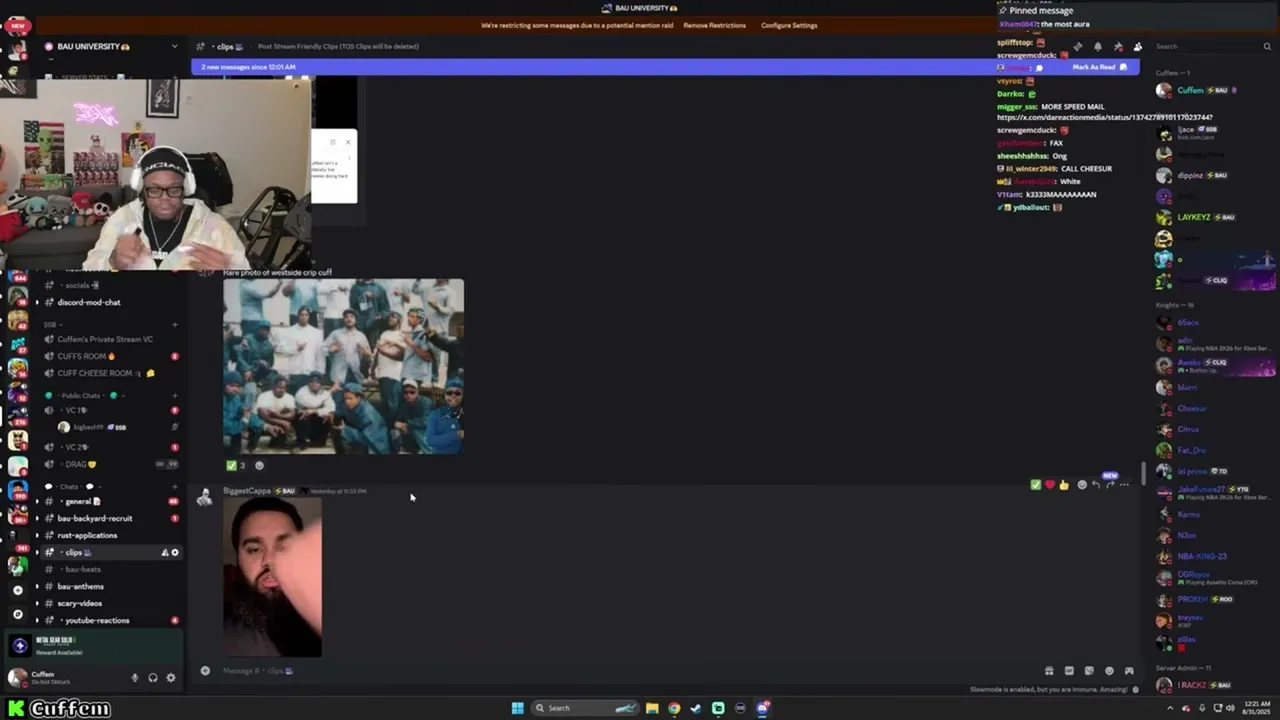React with the red heart emoji
This screenshot has width=1280, height=720.
(1050, 485)
